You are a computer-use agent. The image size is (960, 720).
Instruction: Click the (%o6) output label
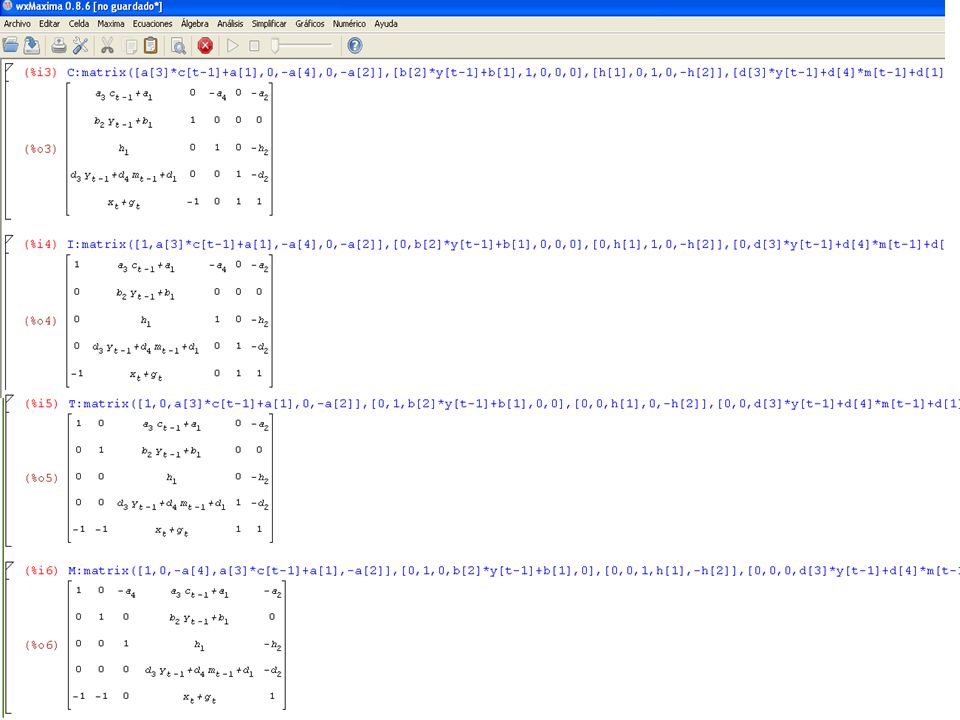pyautogui.click(x=41, y=645)
